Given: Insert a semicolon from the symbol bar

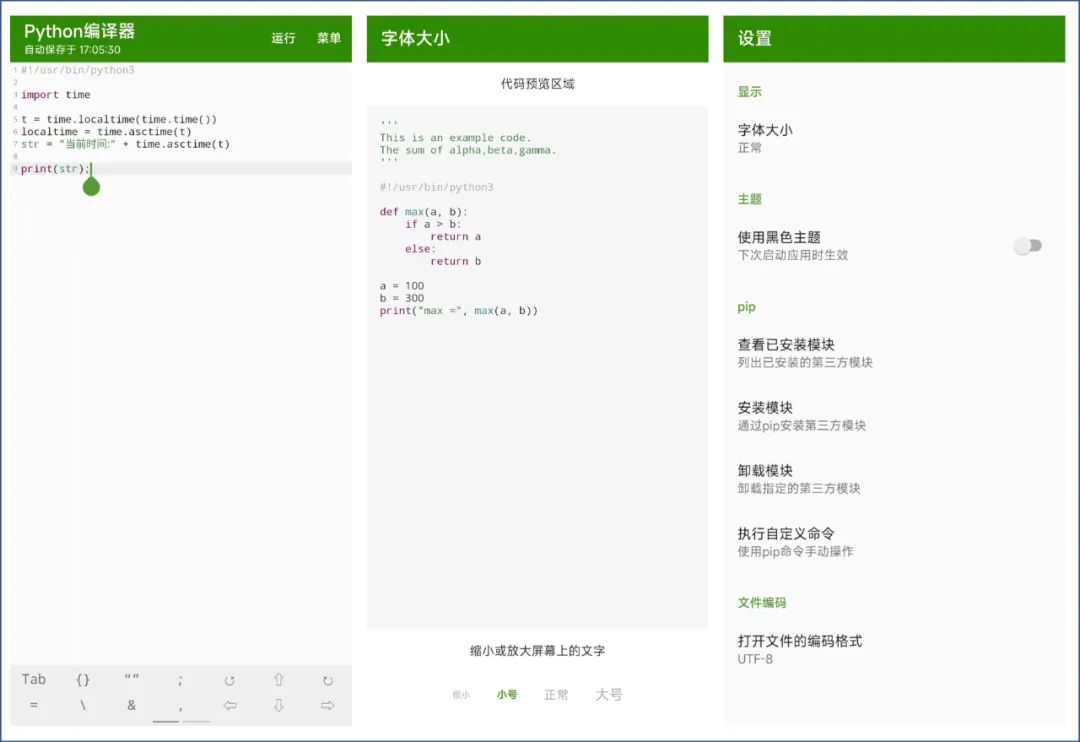Looking at the screenshot, I should [x=180, y=681].
